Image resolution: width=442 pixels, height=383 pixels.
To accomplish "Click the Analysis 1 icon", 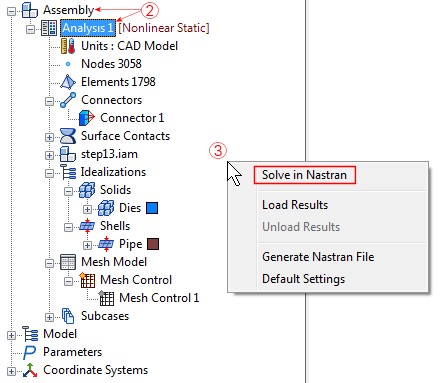I will click(x=49, y=28).
